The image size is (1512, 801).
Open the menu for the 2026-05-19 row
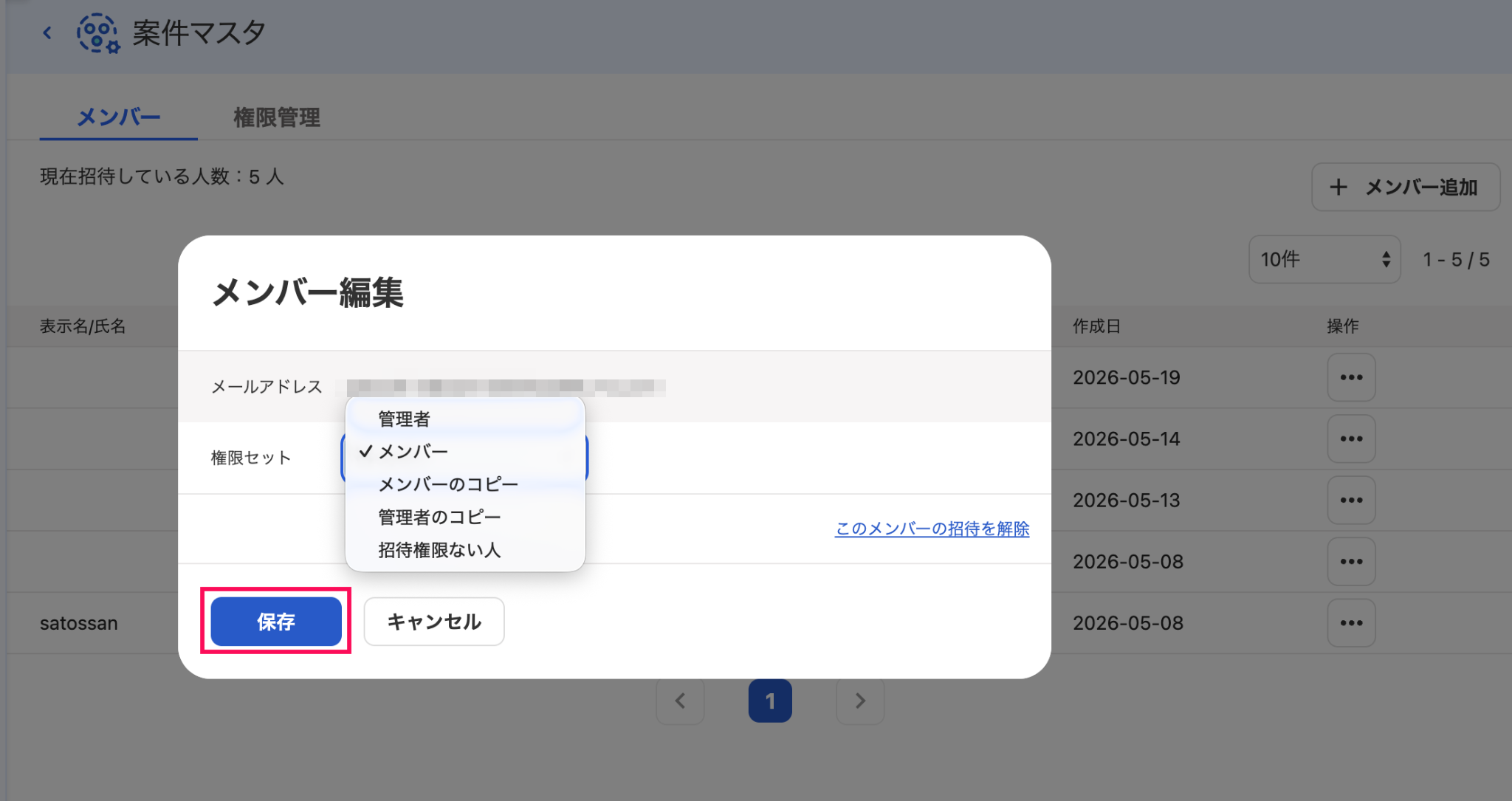1351,377
